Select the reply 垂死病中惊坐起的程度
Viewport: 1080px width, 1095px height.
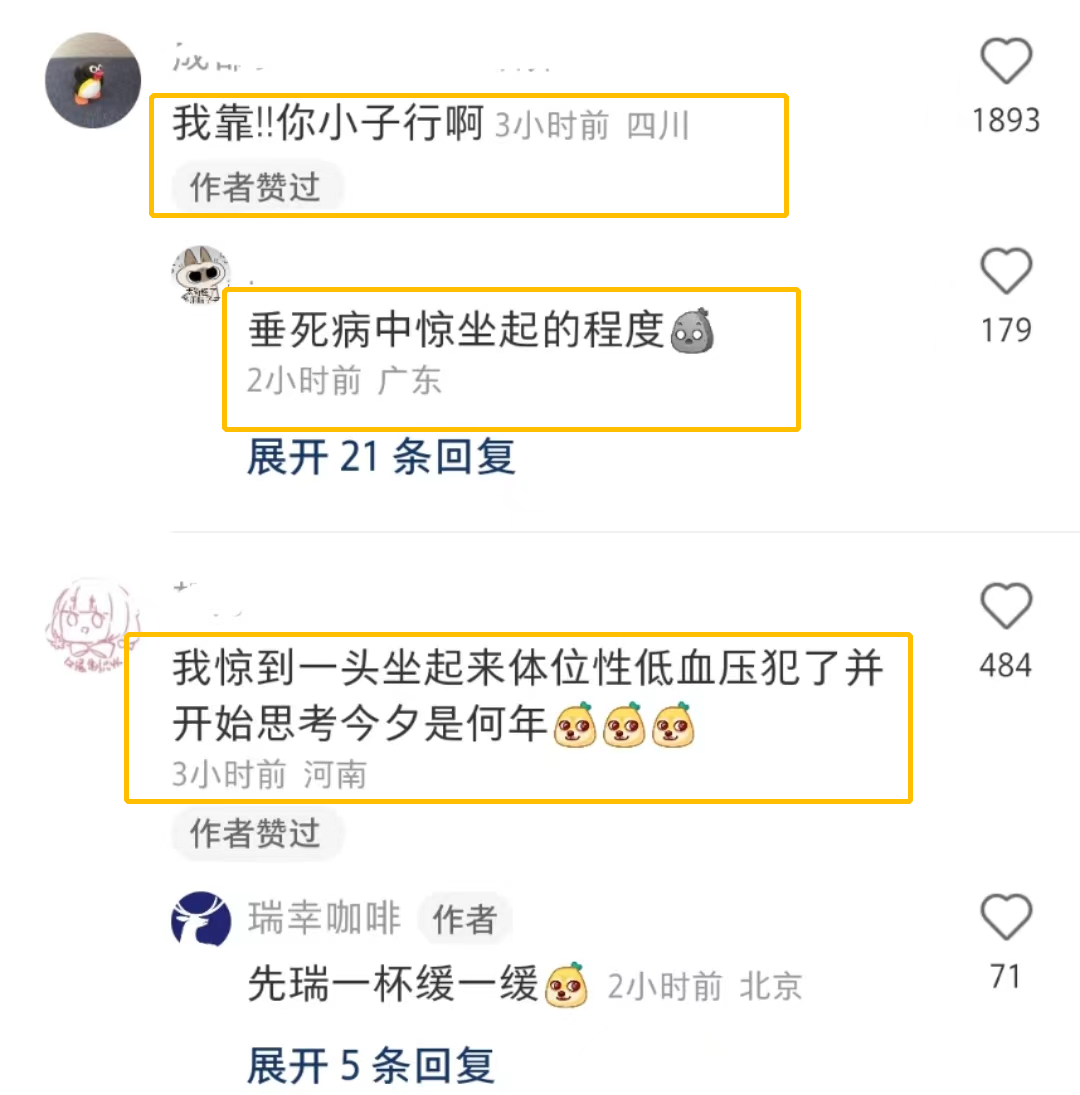point(456,330)
